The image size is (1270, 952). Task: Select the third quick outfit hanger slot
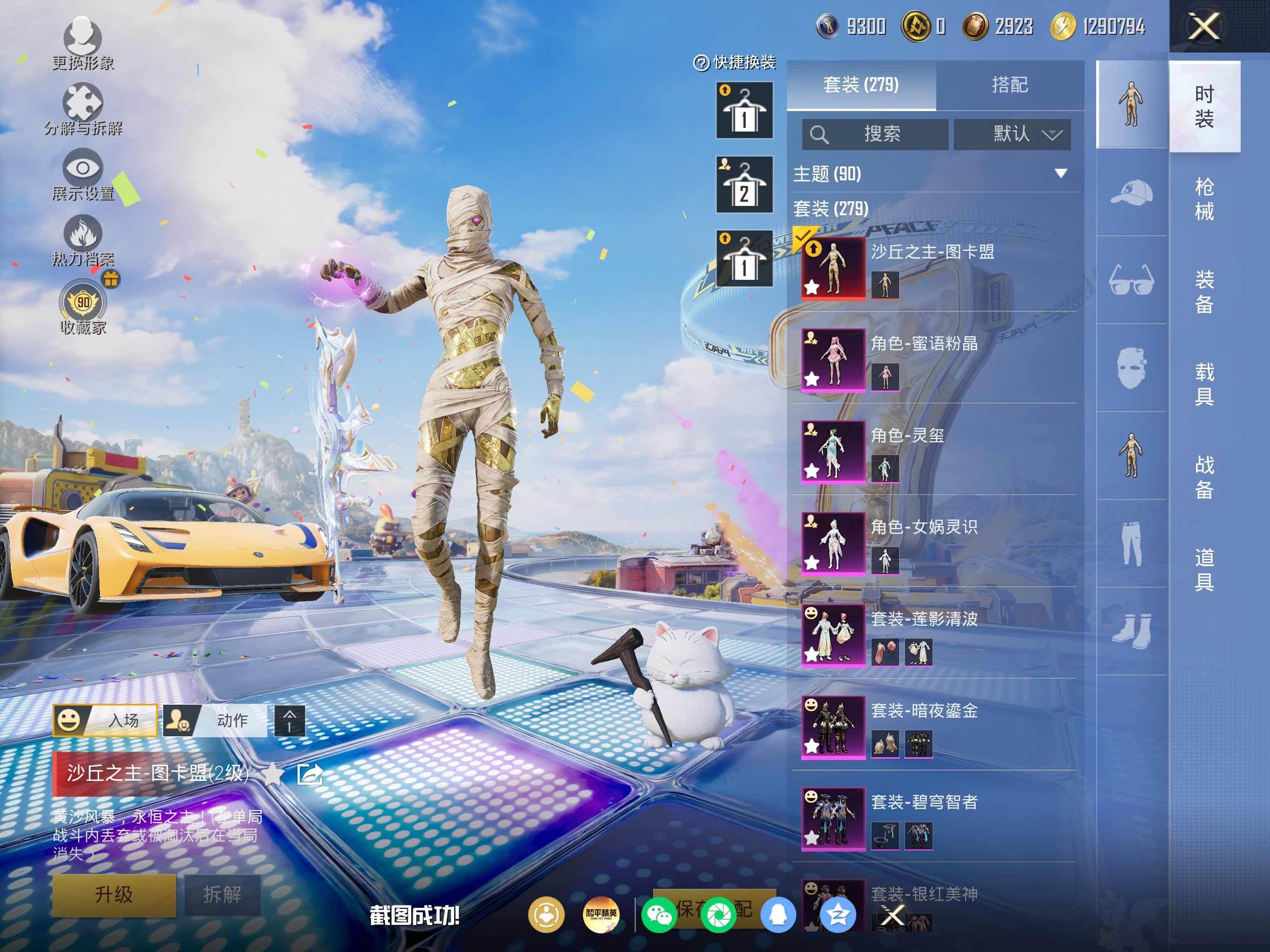(x=744, y=258)
